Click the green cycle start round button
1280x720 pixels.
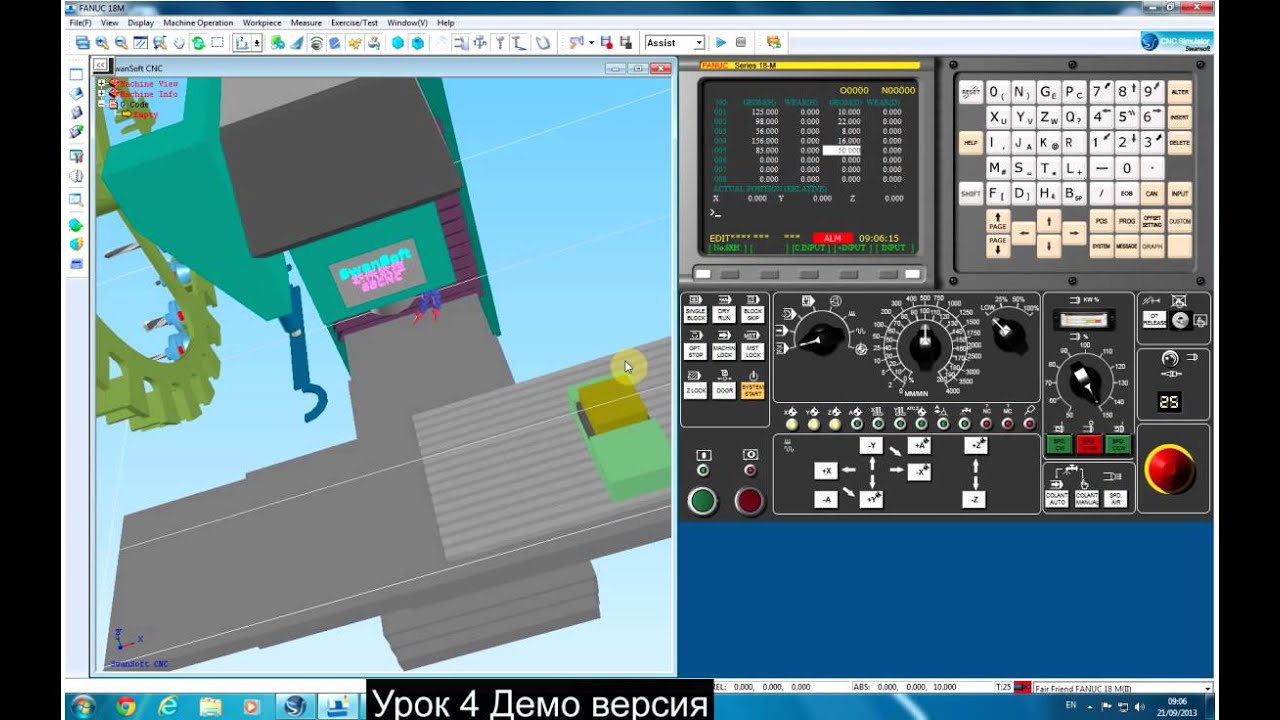(x=703, y=500)
